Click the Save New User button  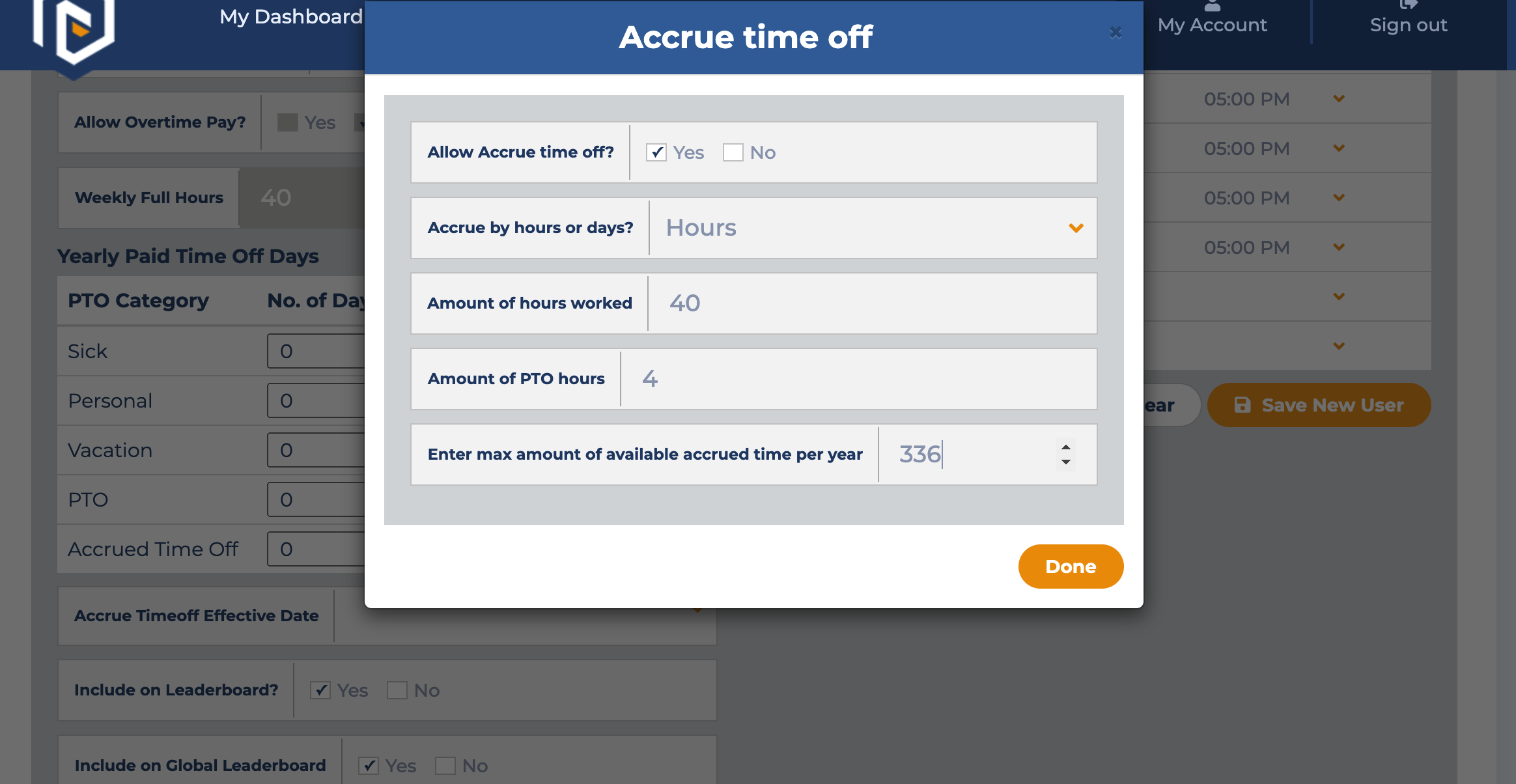click(x=1319, y=405)
